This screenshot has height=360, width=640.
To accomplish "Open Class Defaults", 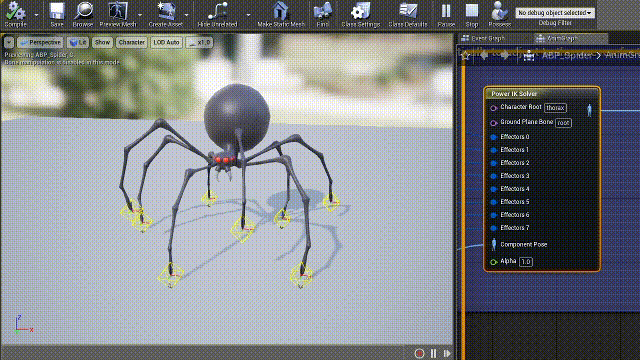I will pyautogui.click(x=408, y=14).
